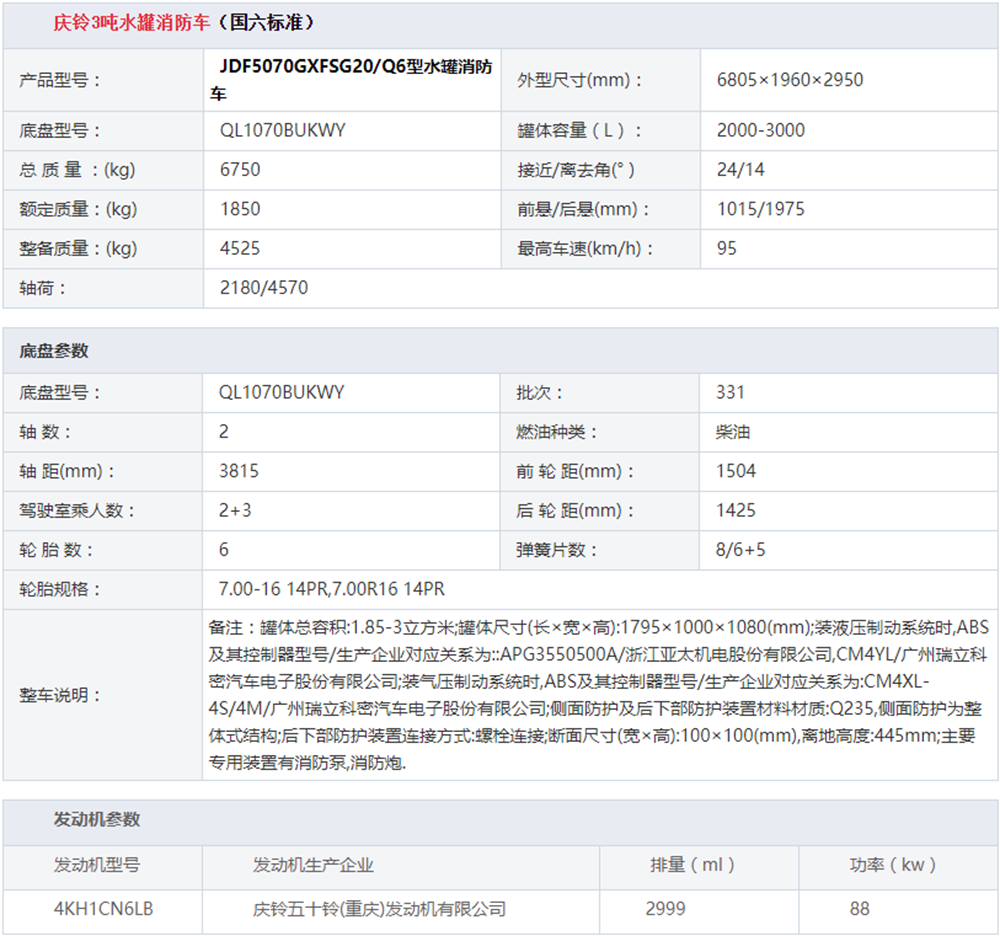Click the 产品型号 label
The width and height of the screenshot is (1000, 936).
point(59,80)
